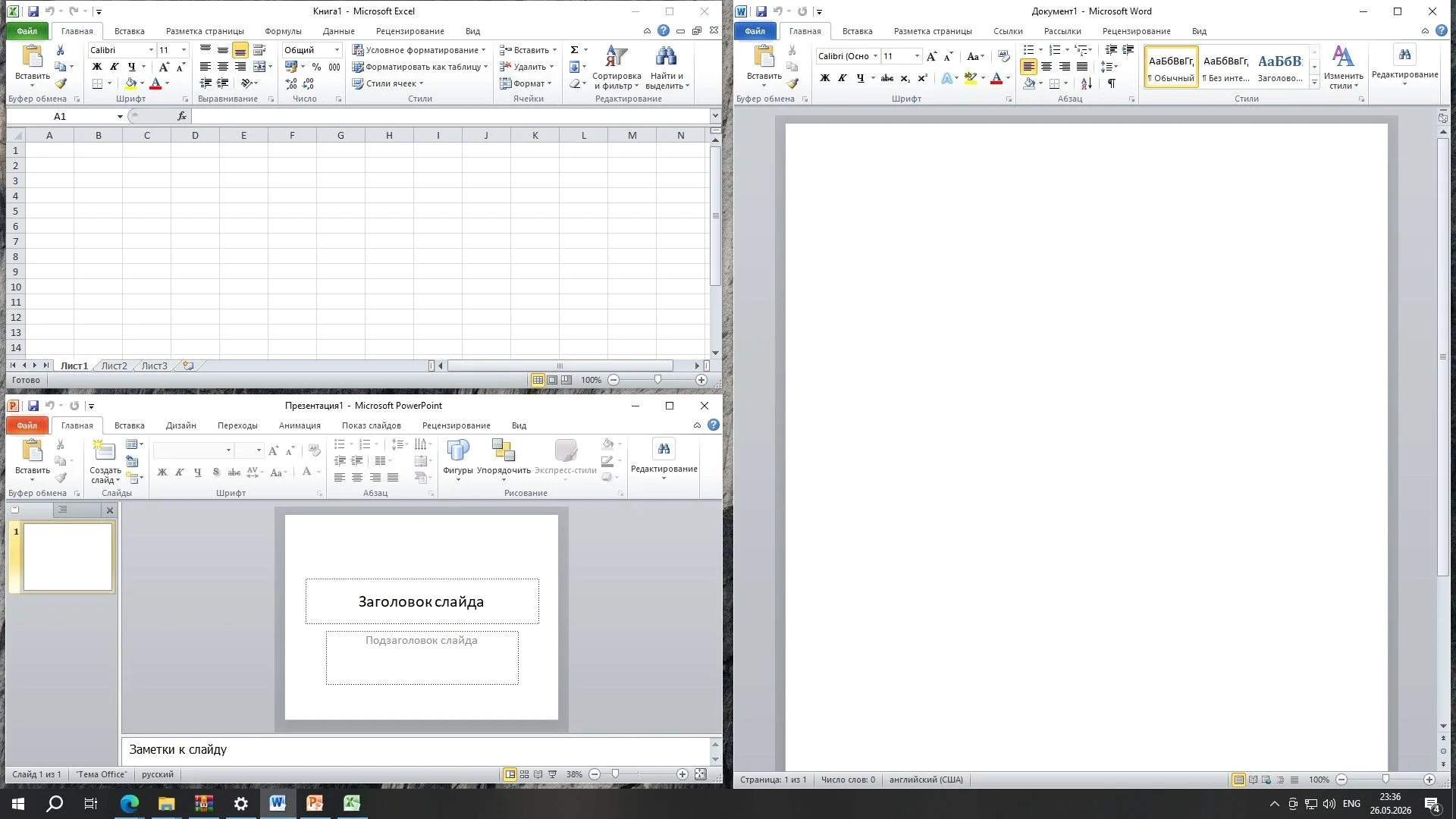Click the Sort A-Z icon in Word

(1087, 83)
